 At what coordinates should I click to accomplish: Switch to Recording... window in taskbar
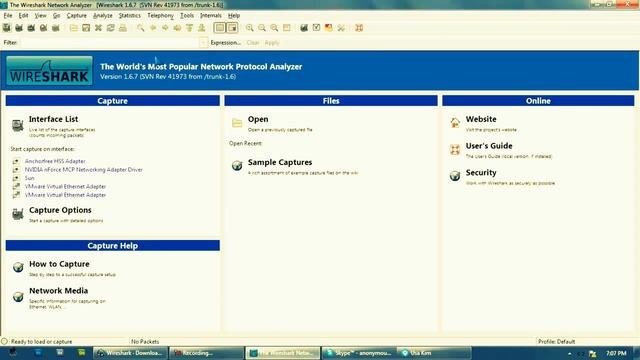point(206,353)
